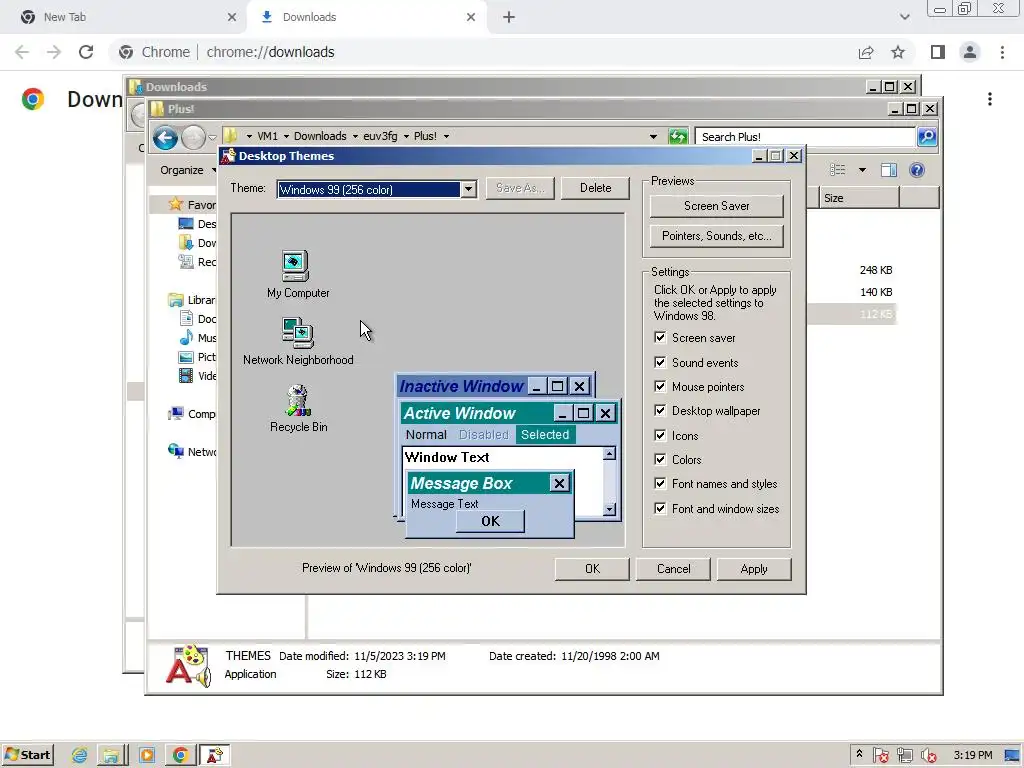Expand the Plus! breadcrumb arrow
The width and height of the screenshot is (1024, 768).
(446, 136)
